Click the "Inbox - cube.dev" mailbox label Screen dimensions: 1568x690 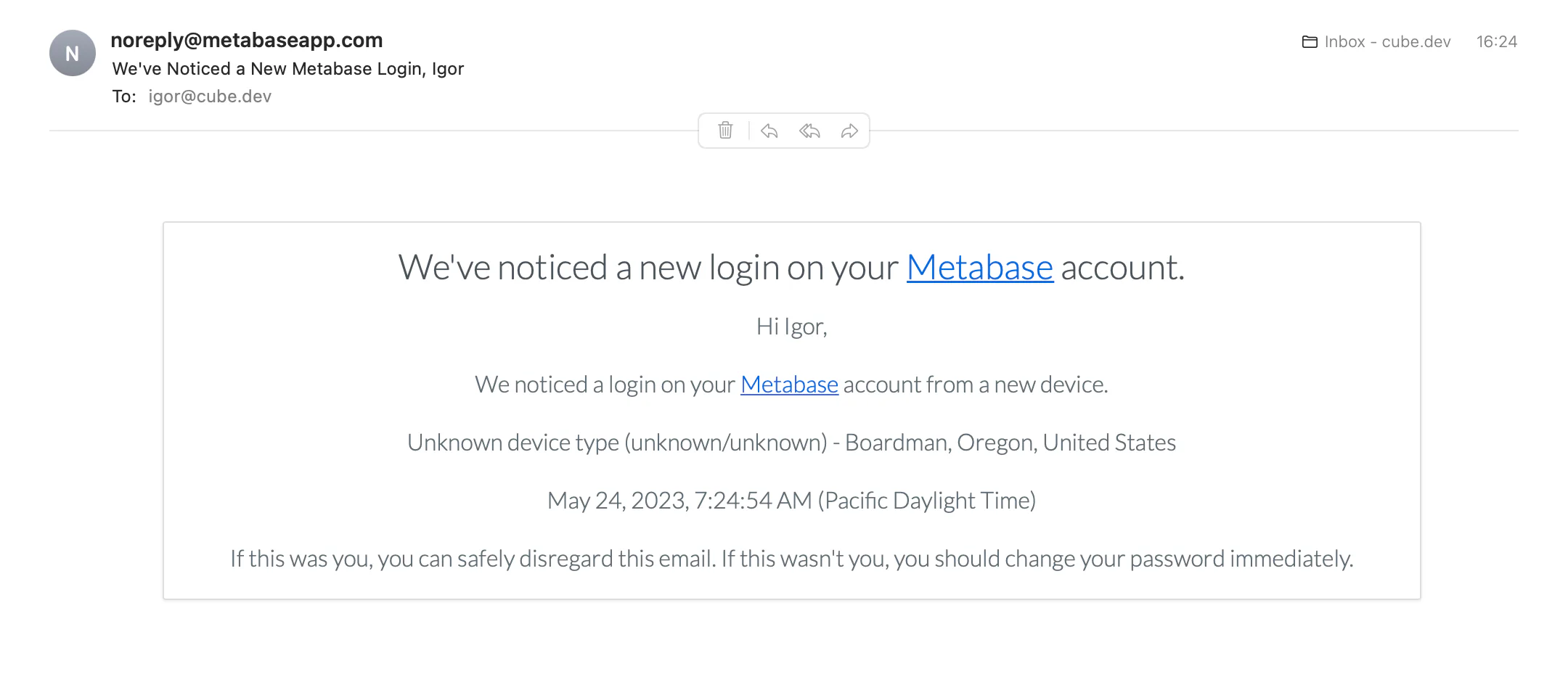tap(1387, 42)
